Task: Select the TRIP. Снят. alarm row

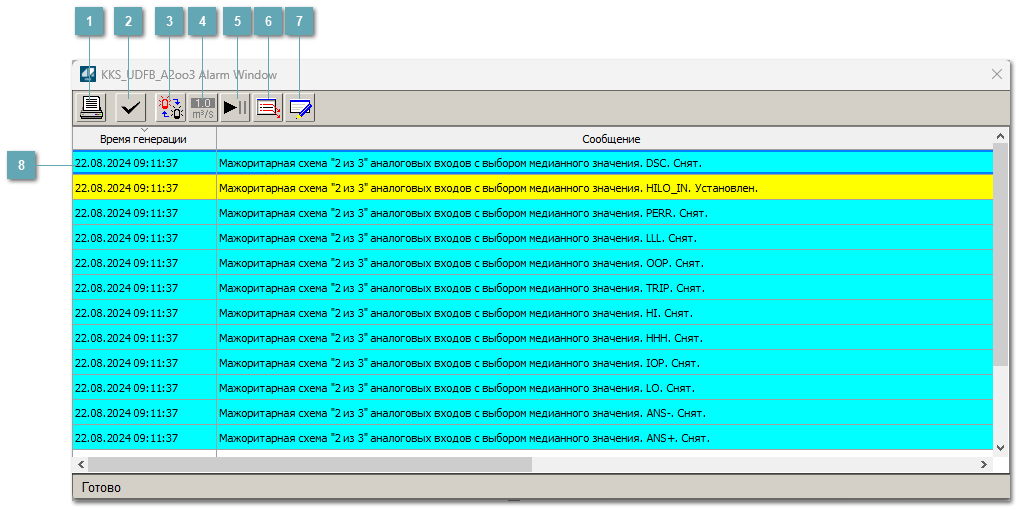Action: point(460,288)
